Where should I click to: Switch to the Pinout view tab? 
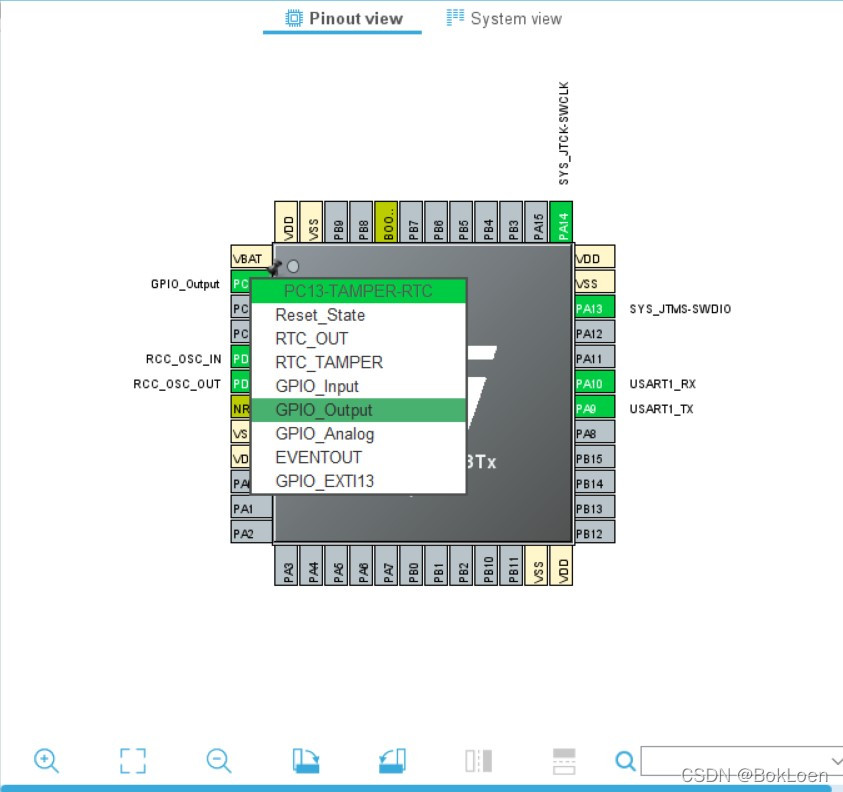pos(343,19)
